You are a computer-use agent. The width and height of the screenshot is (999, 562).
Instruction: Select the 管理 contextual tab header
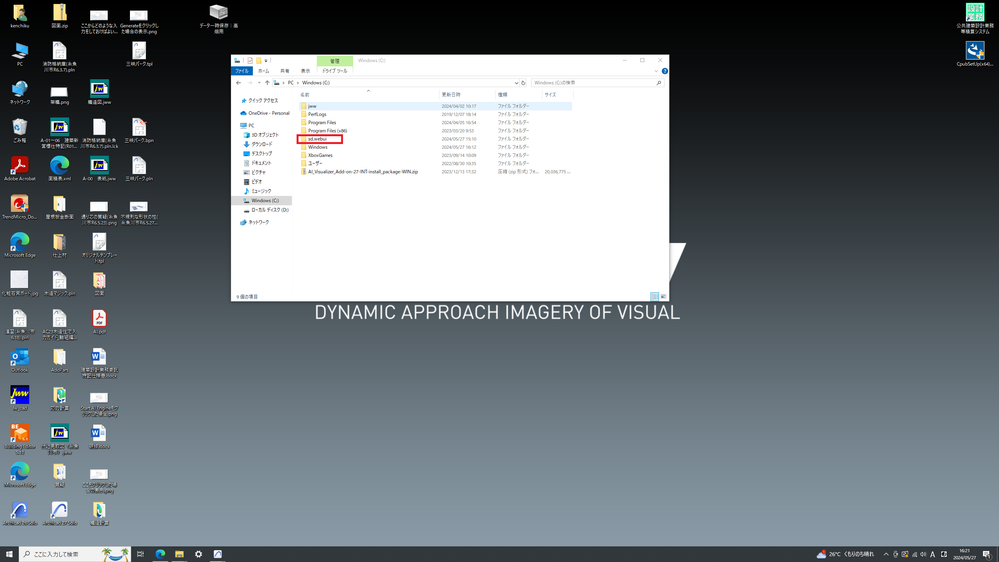pyautogui.click(x=334, y=61)
